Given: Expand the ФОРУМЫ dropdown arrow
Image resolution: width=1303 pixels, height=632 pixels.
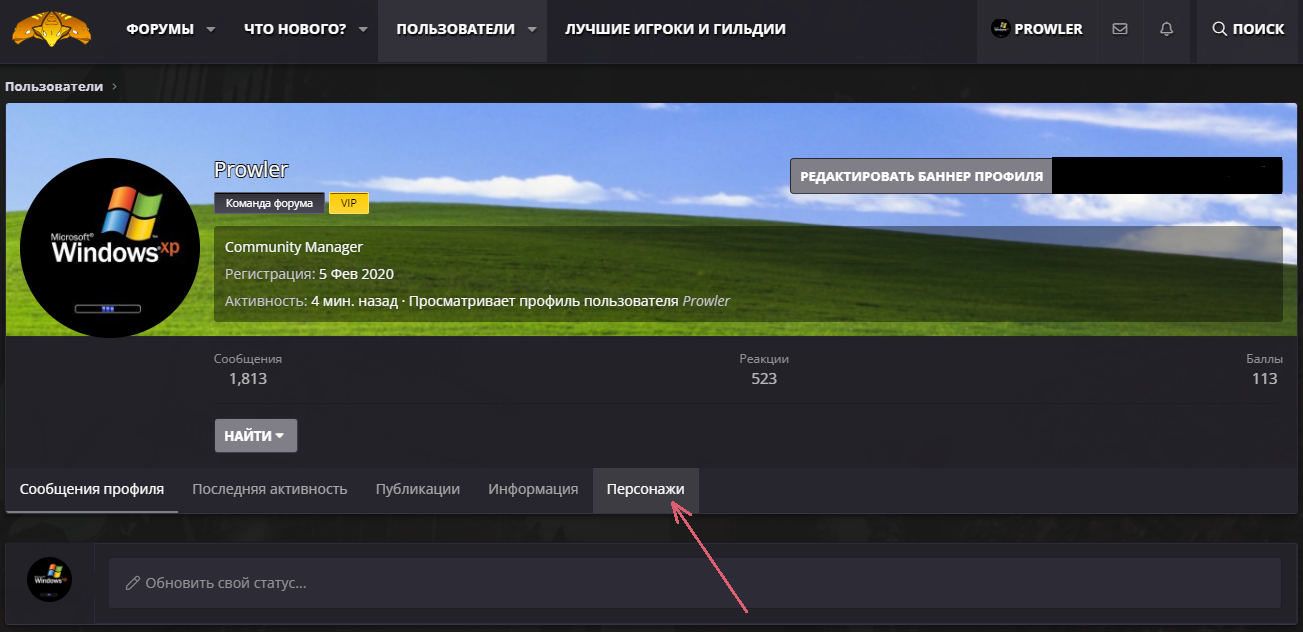Looking at the screenshot, I should pyautogui.click(x=211, y=29).
